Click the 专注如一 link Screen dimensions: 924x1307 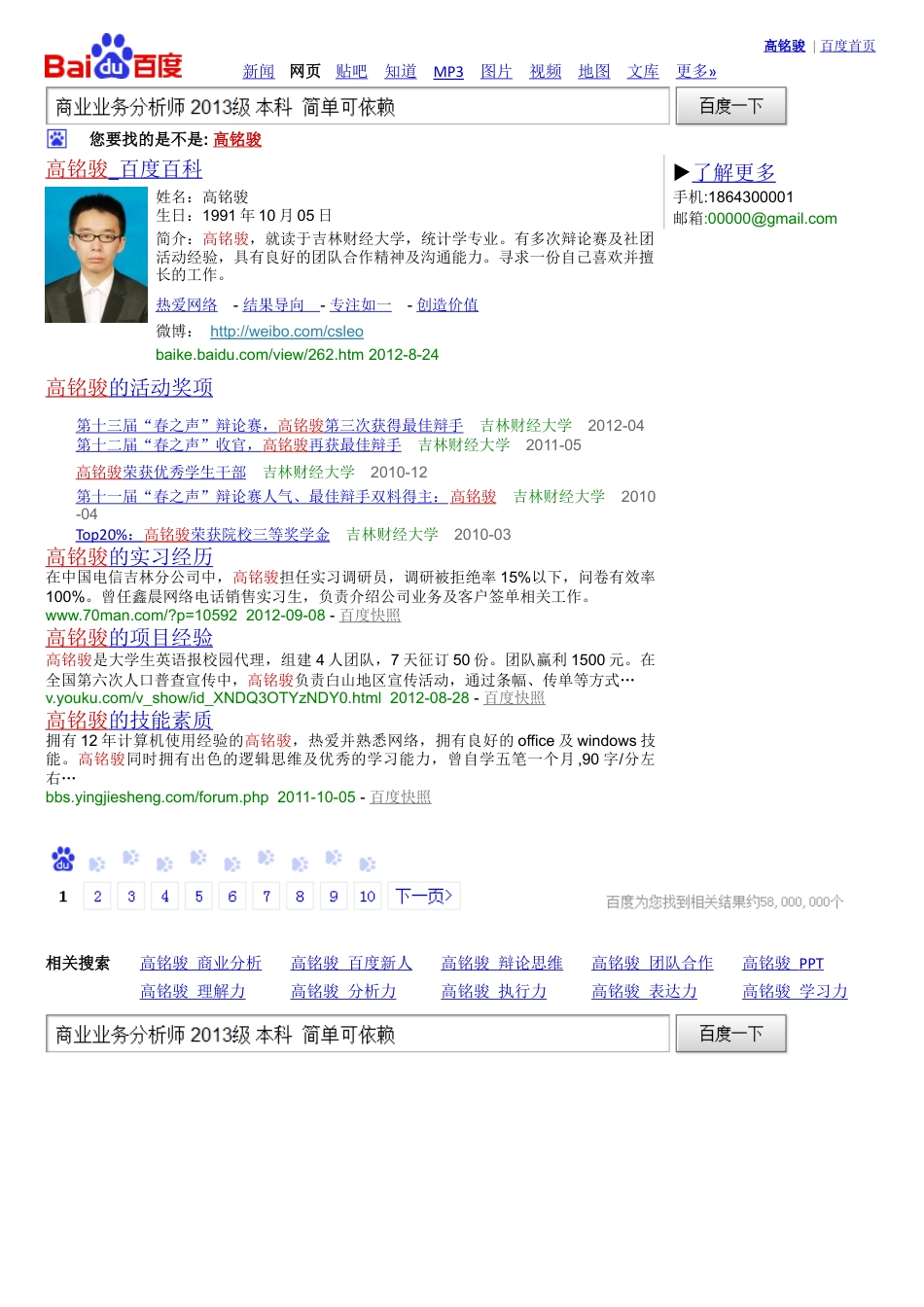(361, 304)
